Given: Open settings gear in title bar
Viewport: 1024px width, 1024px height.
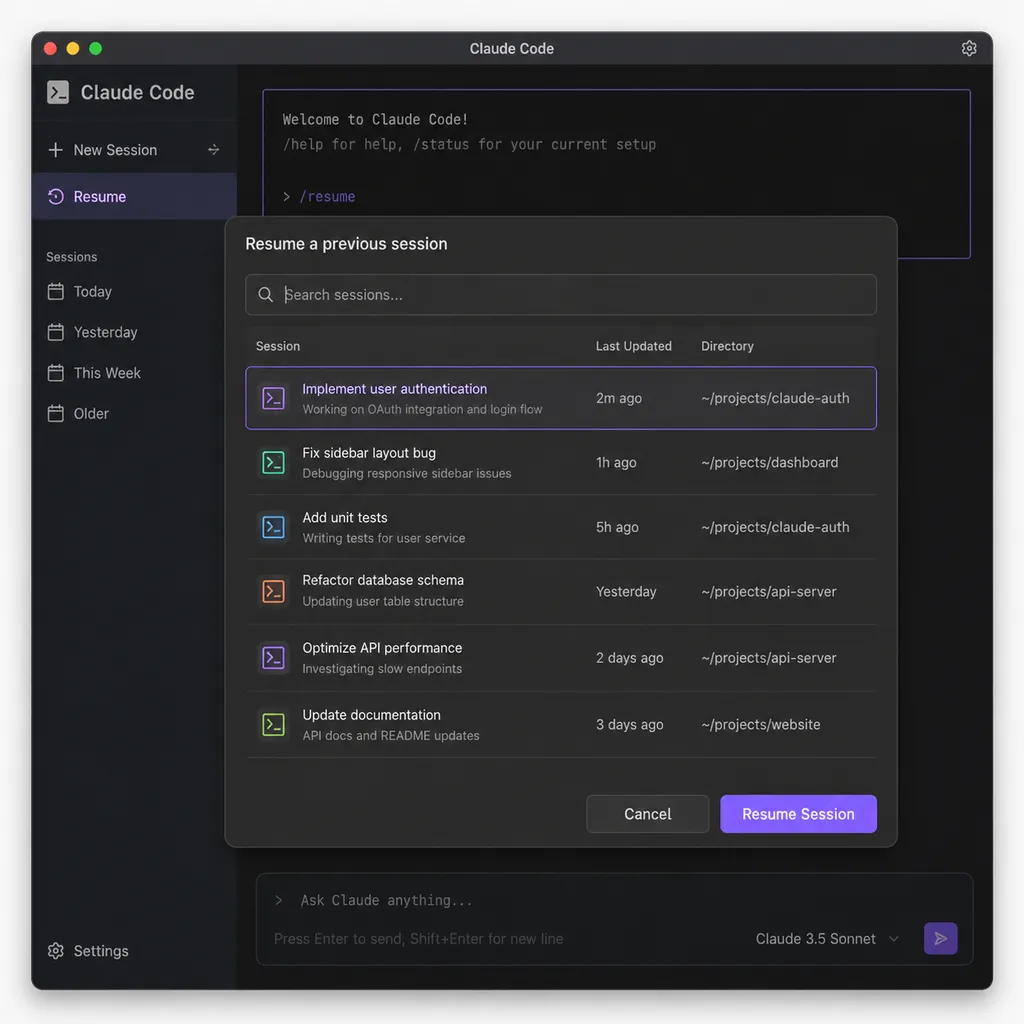Looking at the screenshot, I should coord(968,48).
